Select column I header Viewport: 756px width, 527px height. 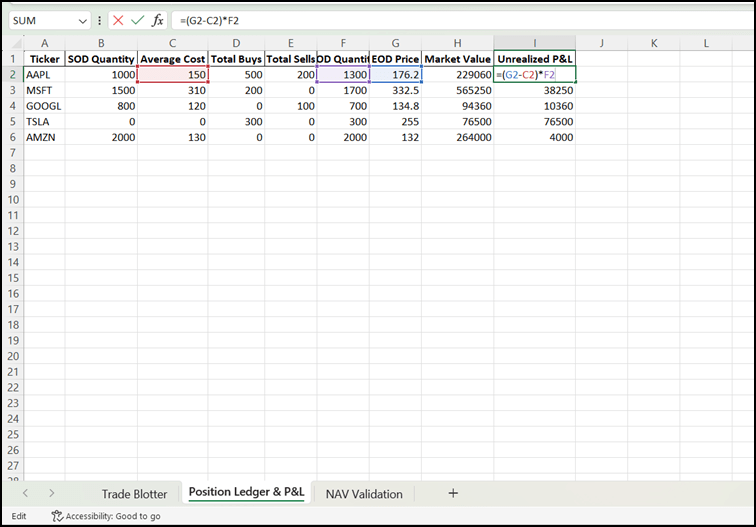[x=535, y=43]
